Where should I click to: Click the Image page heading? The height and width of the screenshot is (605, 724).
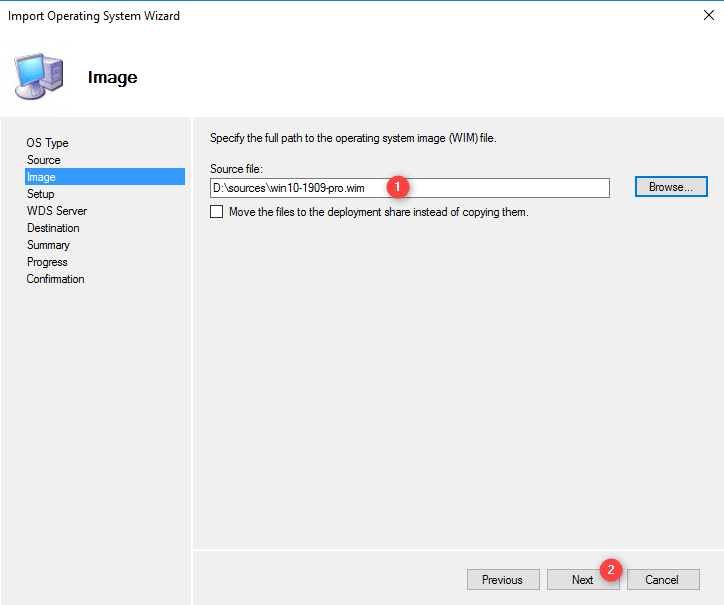click(x=113, y=77)
